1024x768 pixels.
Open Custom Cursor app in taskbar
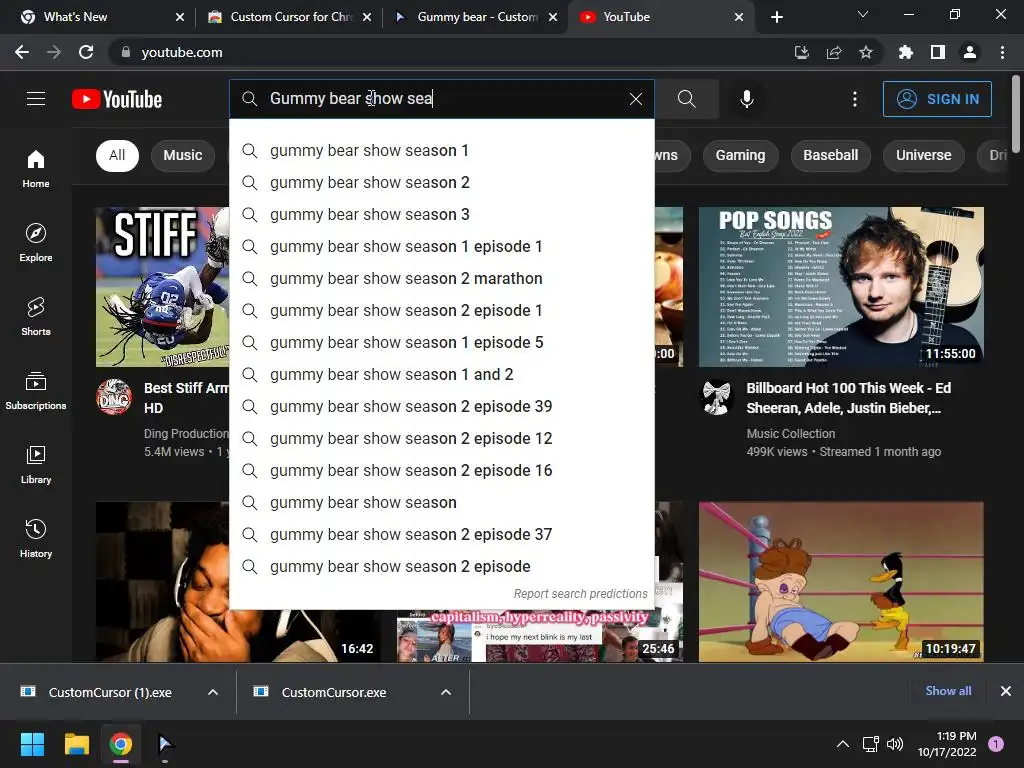[x=165, y=744]
